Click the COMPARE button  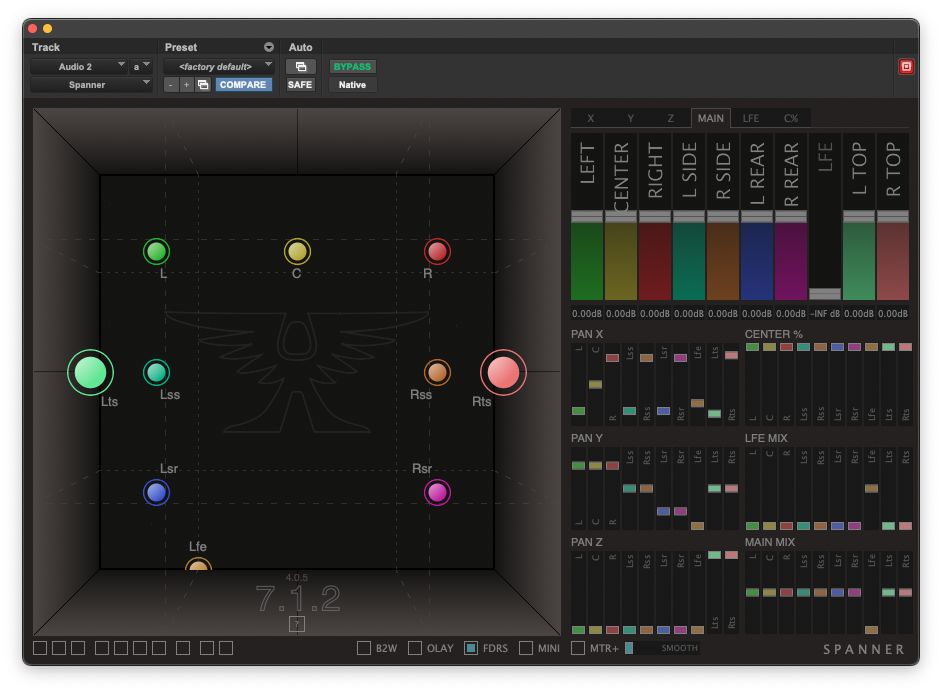[x=243, y=85]
